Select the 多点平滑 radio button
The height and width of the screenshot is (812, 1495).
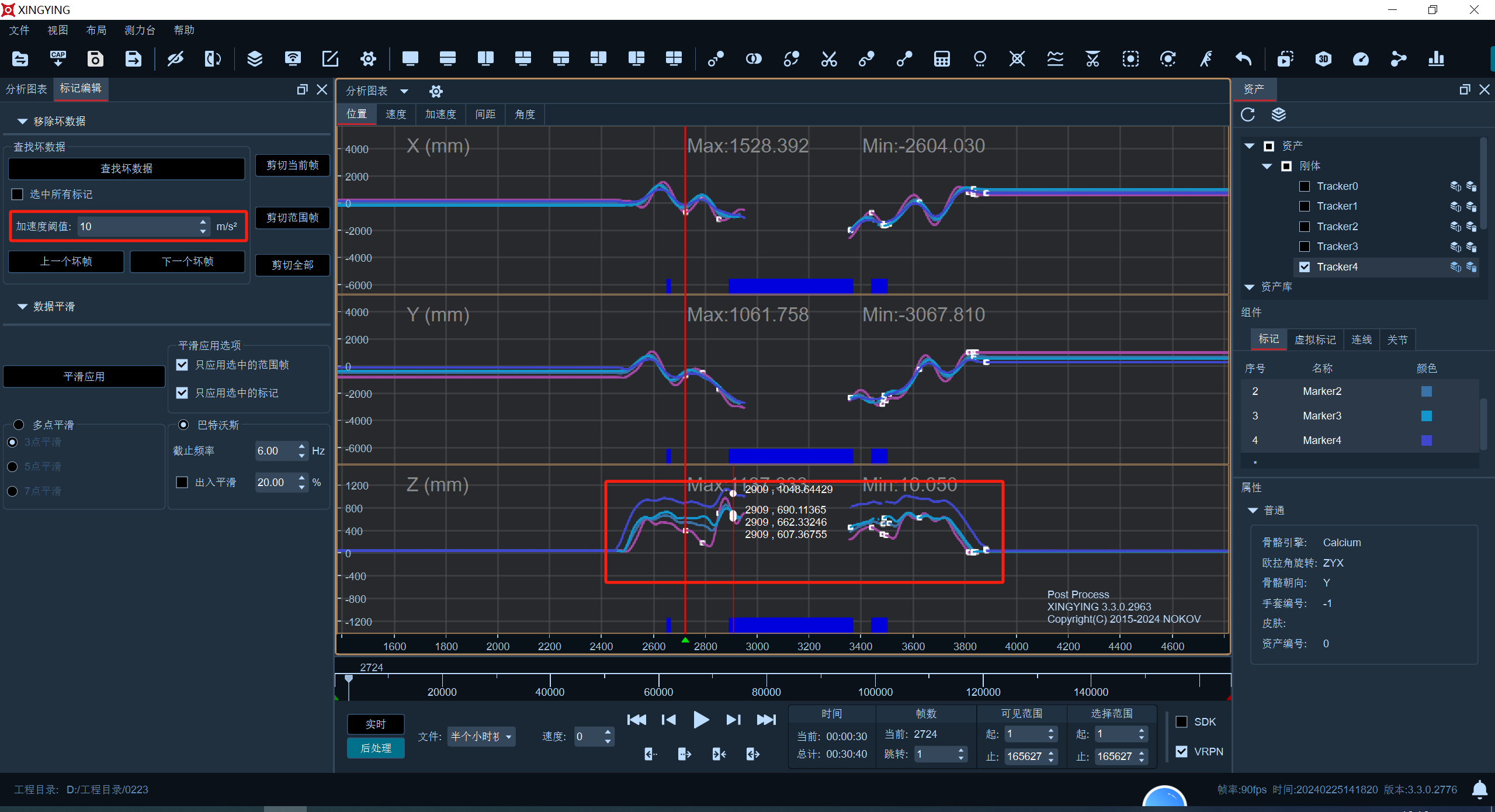pyautogui.click(x=19, y=425)
